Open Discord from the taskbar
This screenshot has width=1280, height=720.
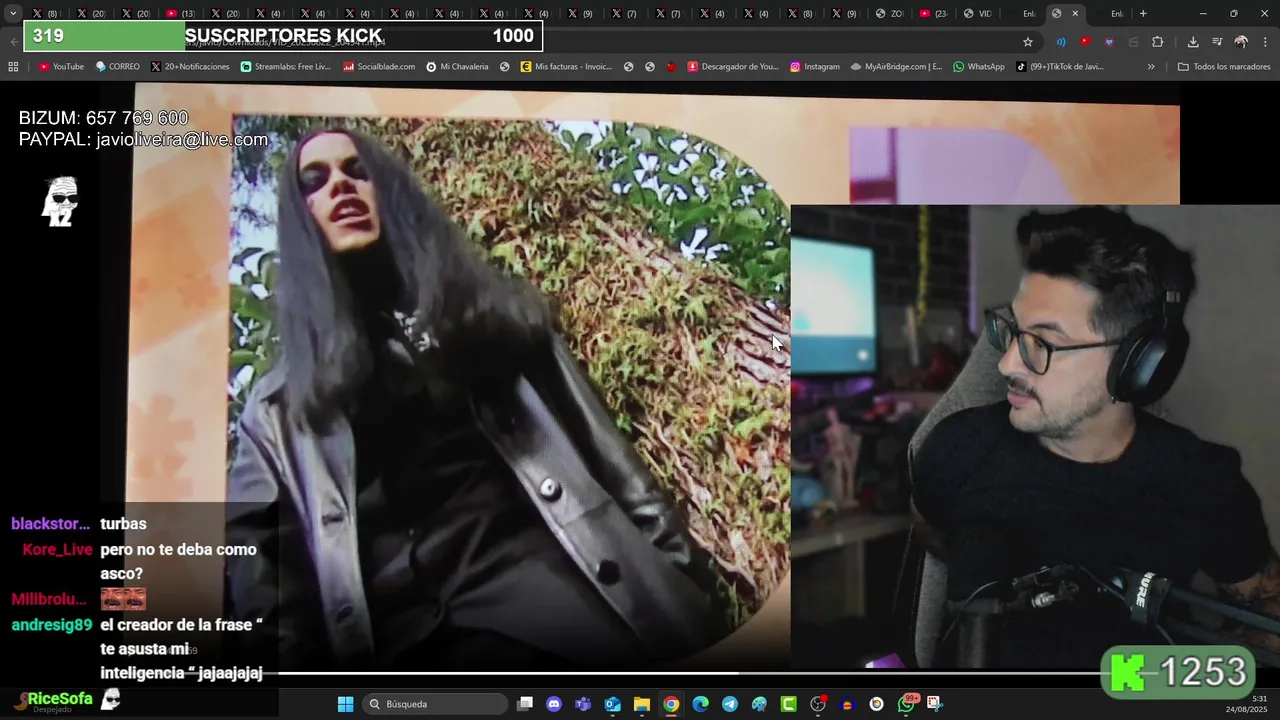[x=554, y=704]
